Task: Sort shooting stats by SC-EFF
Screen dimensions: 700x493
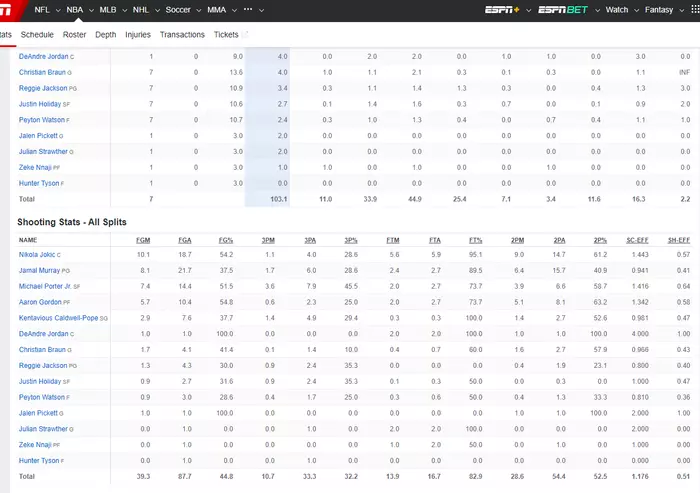Action: click(637, 240)
